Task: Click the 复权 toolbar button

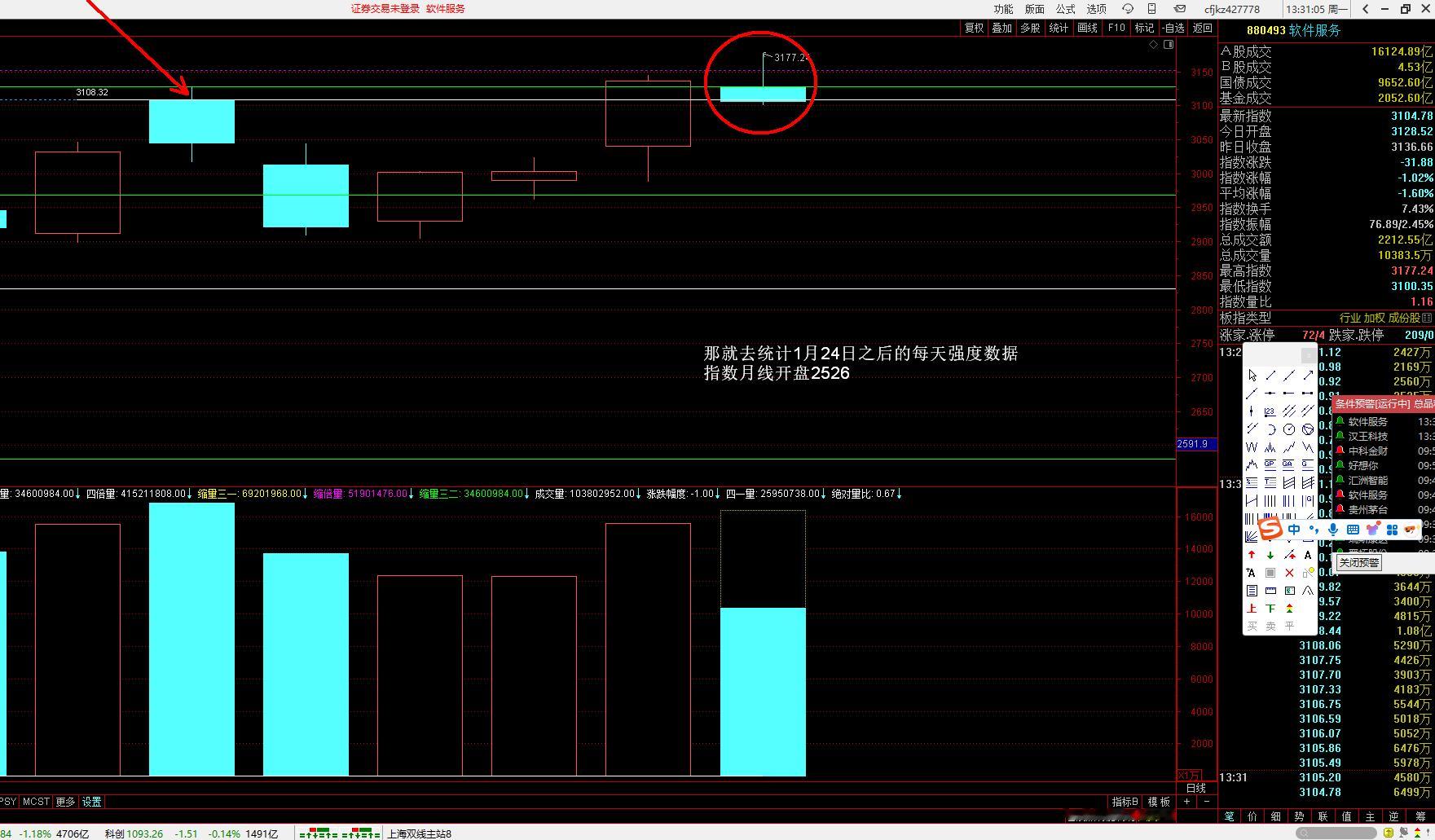Action: pos(974,28)
